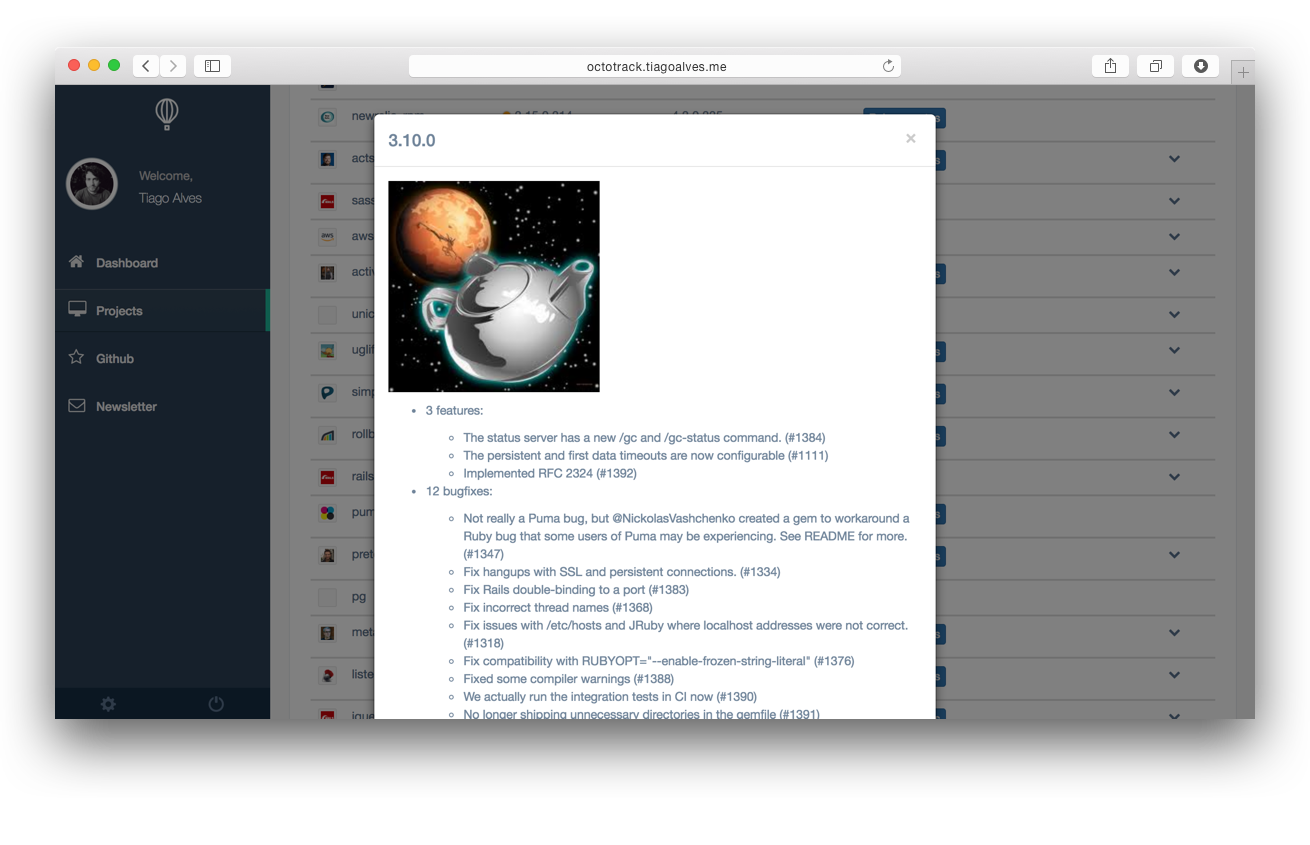Click 'Fix Rails double-binding to a port' line
The width and height of the screenshot is (1310, 845).
(576, 590)
